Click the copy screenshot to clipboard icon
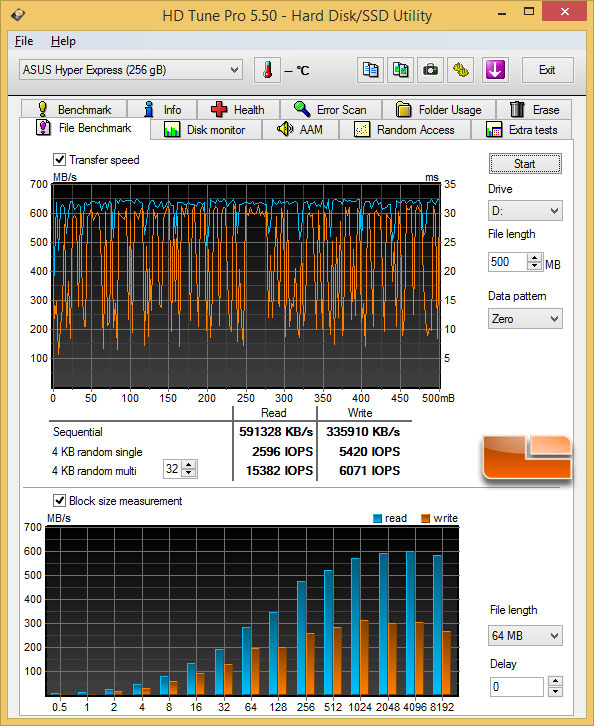 coord(400,70)
